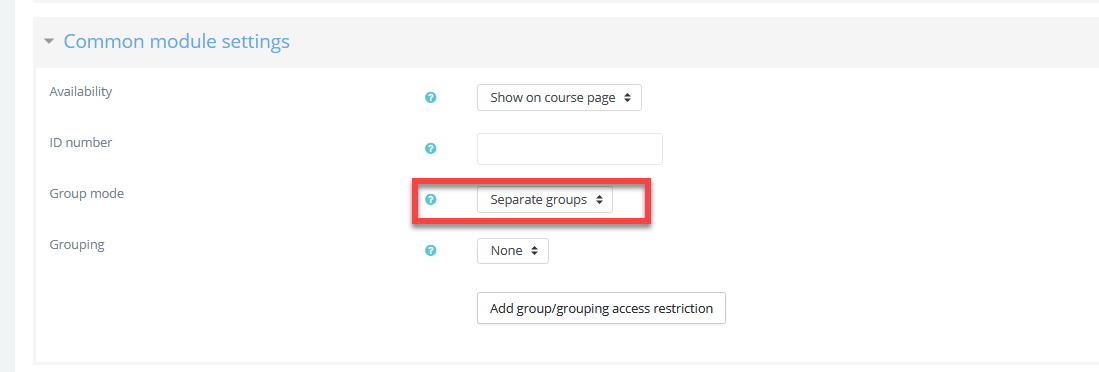Viewport: 1099px width, 372px height.
Task: Open help for Availability setting
Action: point(431,97)
